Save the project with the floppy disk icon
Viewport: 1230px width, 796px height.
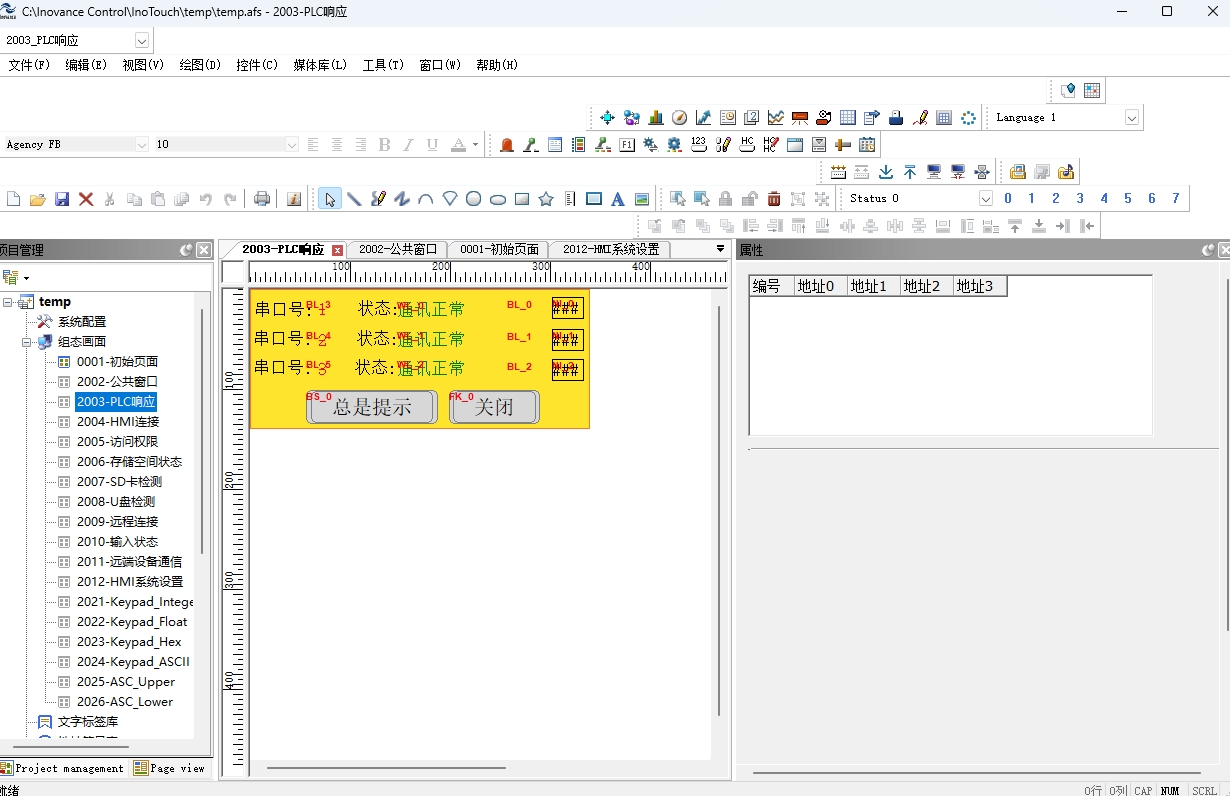click(62, 199)
